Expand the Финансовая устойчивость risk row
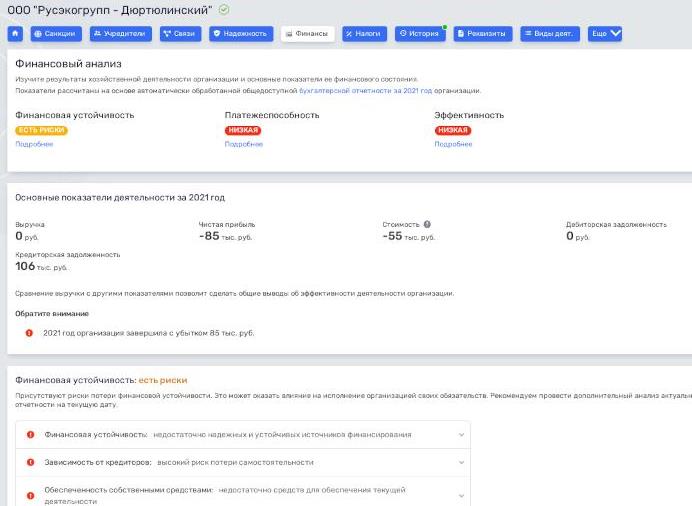Screen dimensions: 692x506 coord(243,435)
